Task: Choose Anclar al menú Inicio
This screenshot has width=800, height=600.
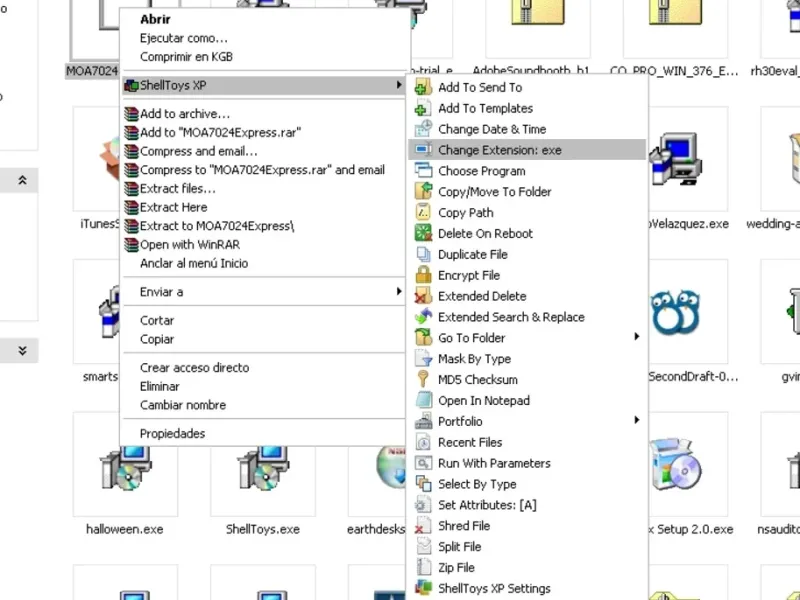Action: click(x=194, y=263)
